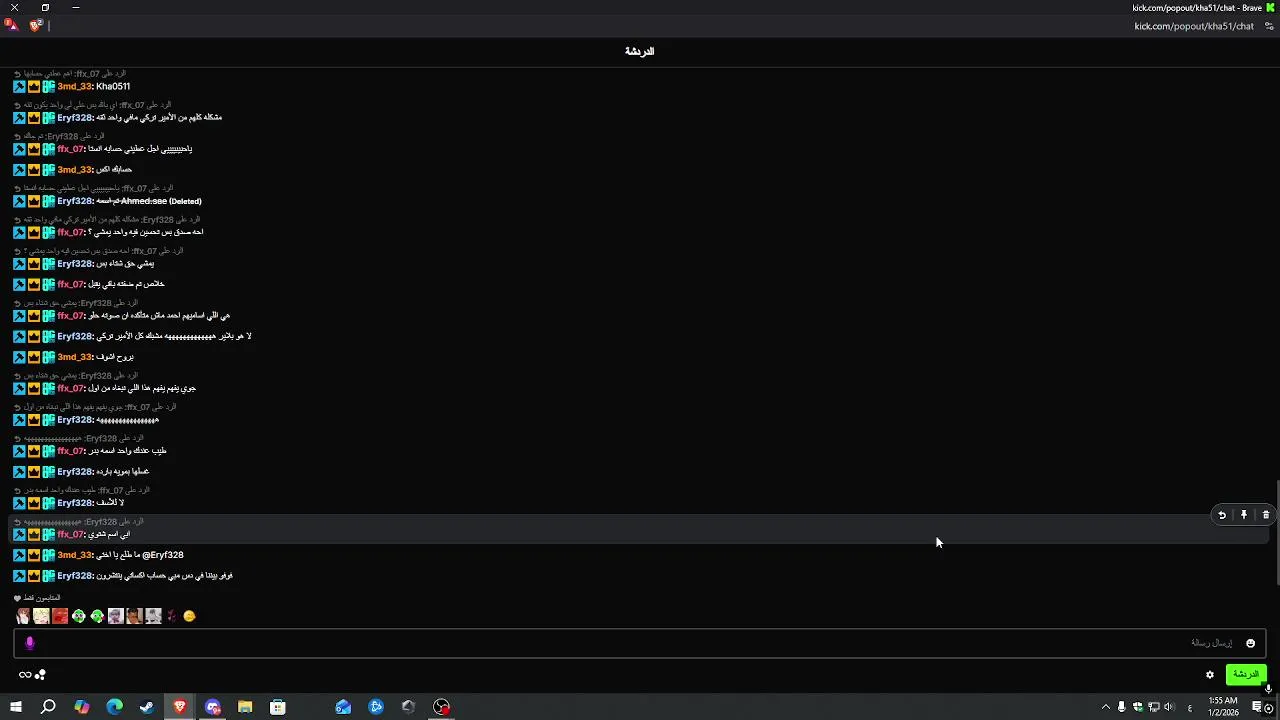
Task: Click the Kha0511 message text
Action: click(x=114, y=87)
